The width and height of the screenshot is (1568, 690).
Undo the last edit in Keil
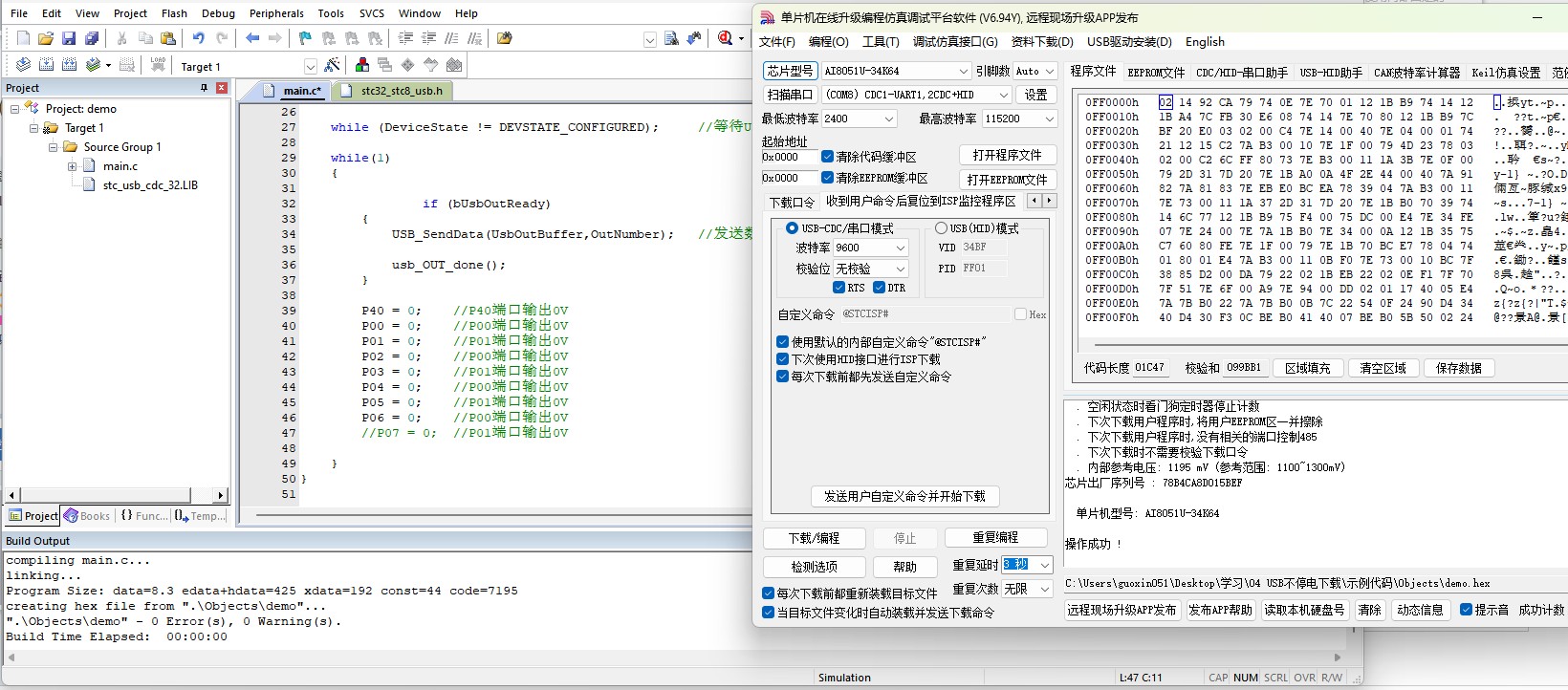(x=198, y=38)
